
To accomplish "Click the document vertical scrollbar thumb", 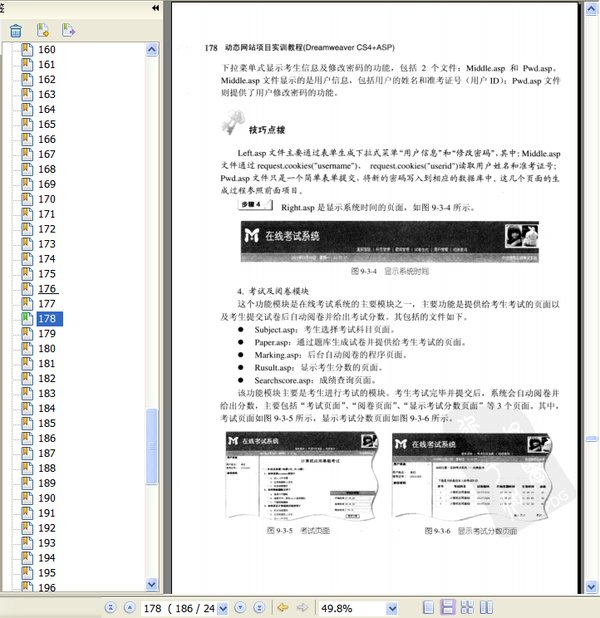I will (x=591, y=439).
